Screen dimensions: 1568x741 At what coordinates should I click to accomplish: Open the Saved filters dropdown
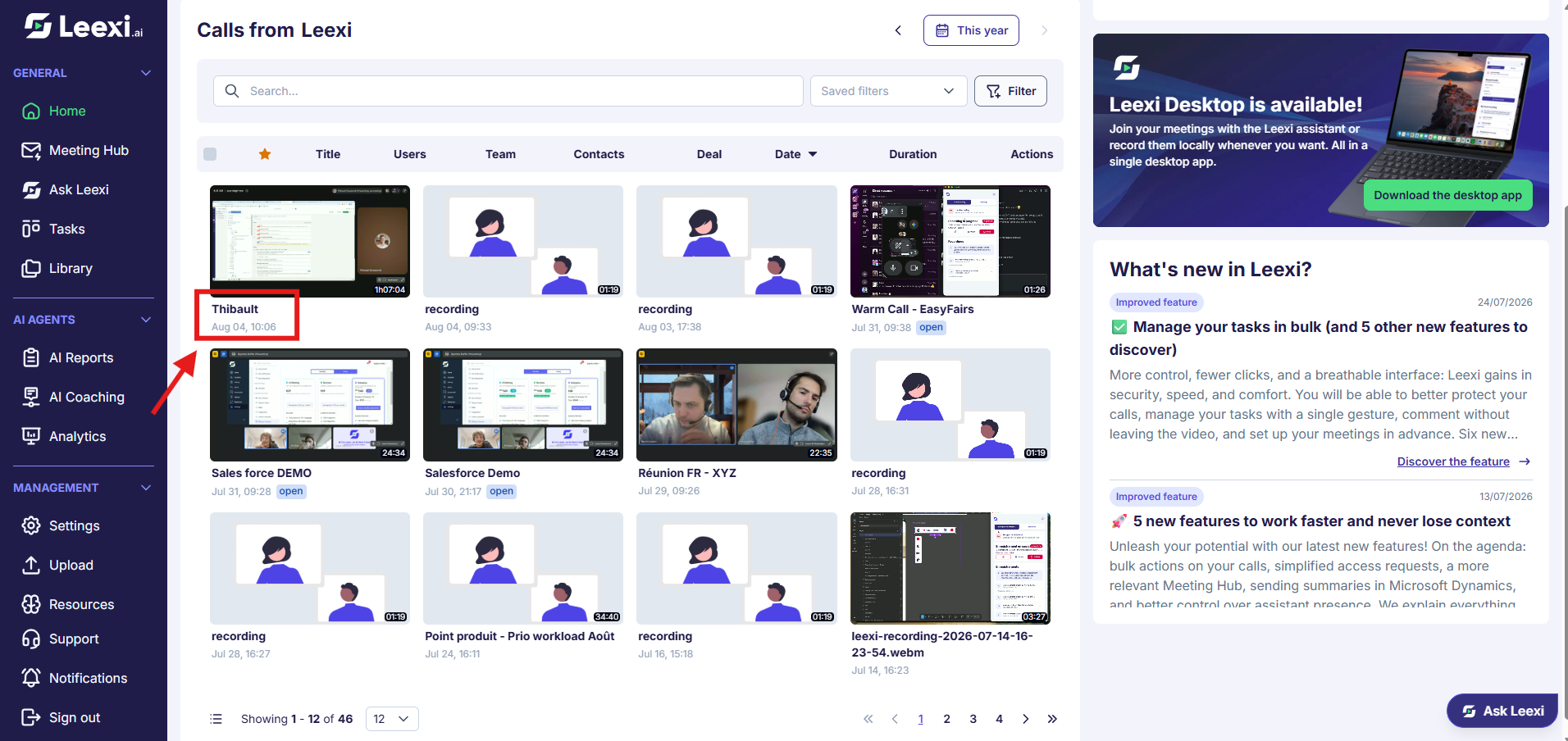click(888, 91)
